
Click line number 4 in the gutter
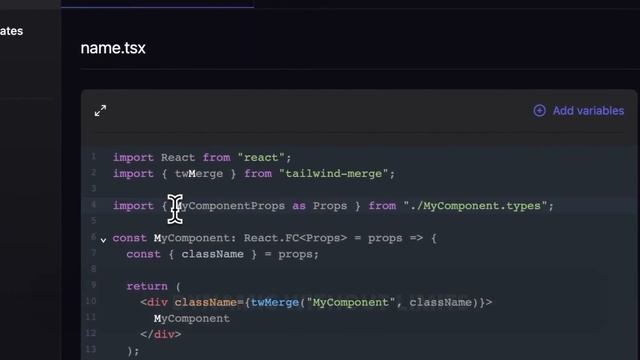93,204
